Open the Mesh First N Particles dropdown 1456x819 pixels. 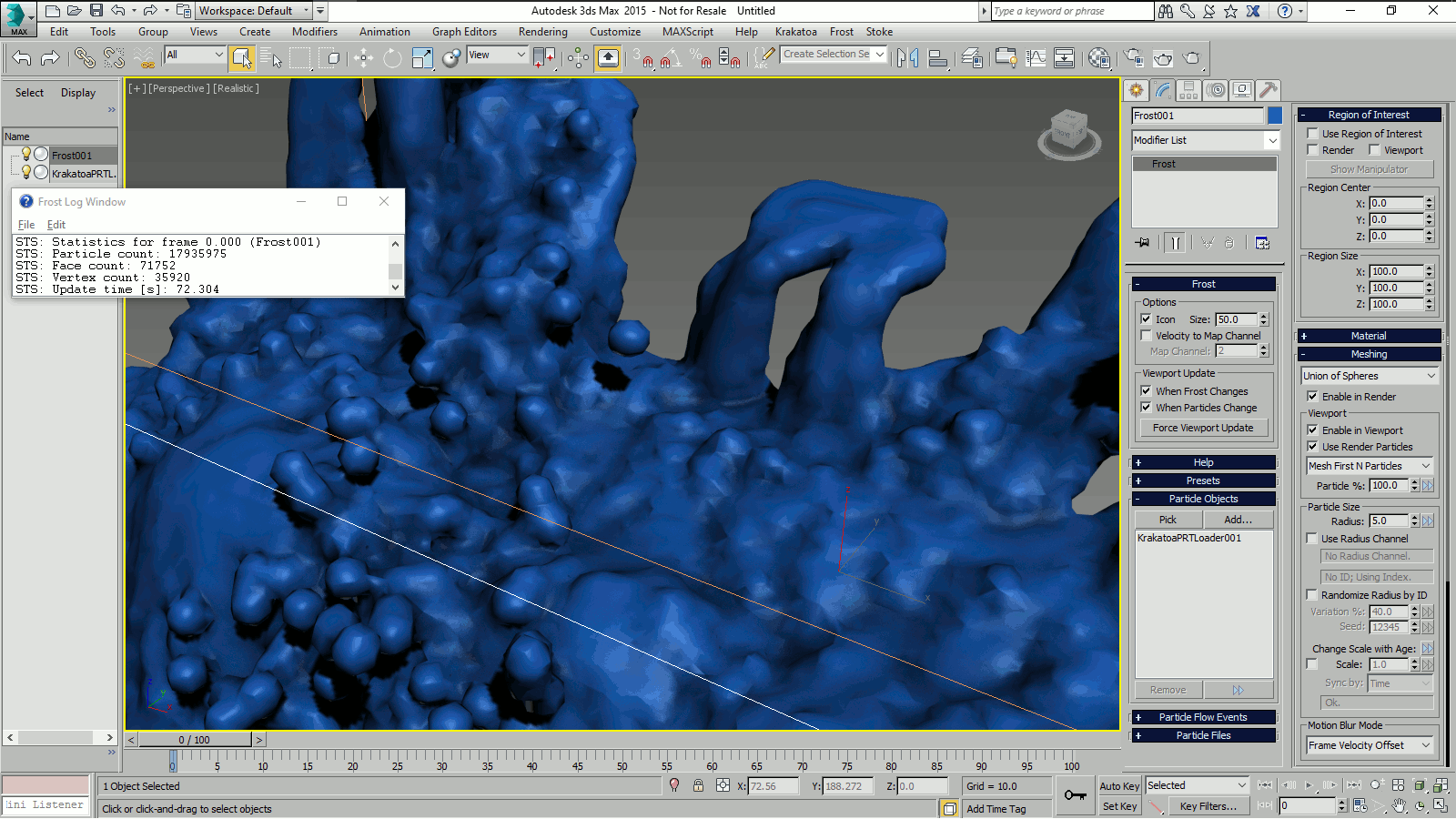click(1370, 466)
